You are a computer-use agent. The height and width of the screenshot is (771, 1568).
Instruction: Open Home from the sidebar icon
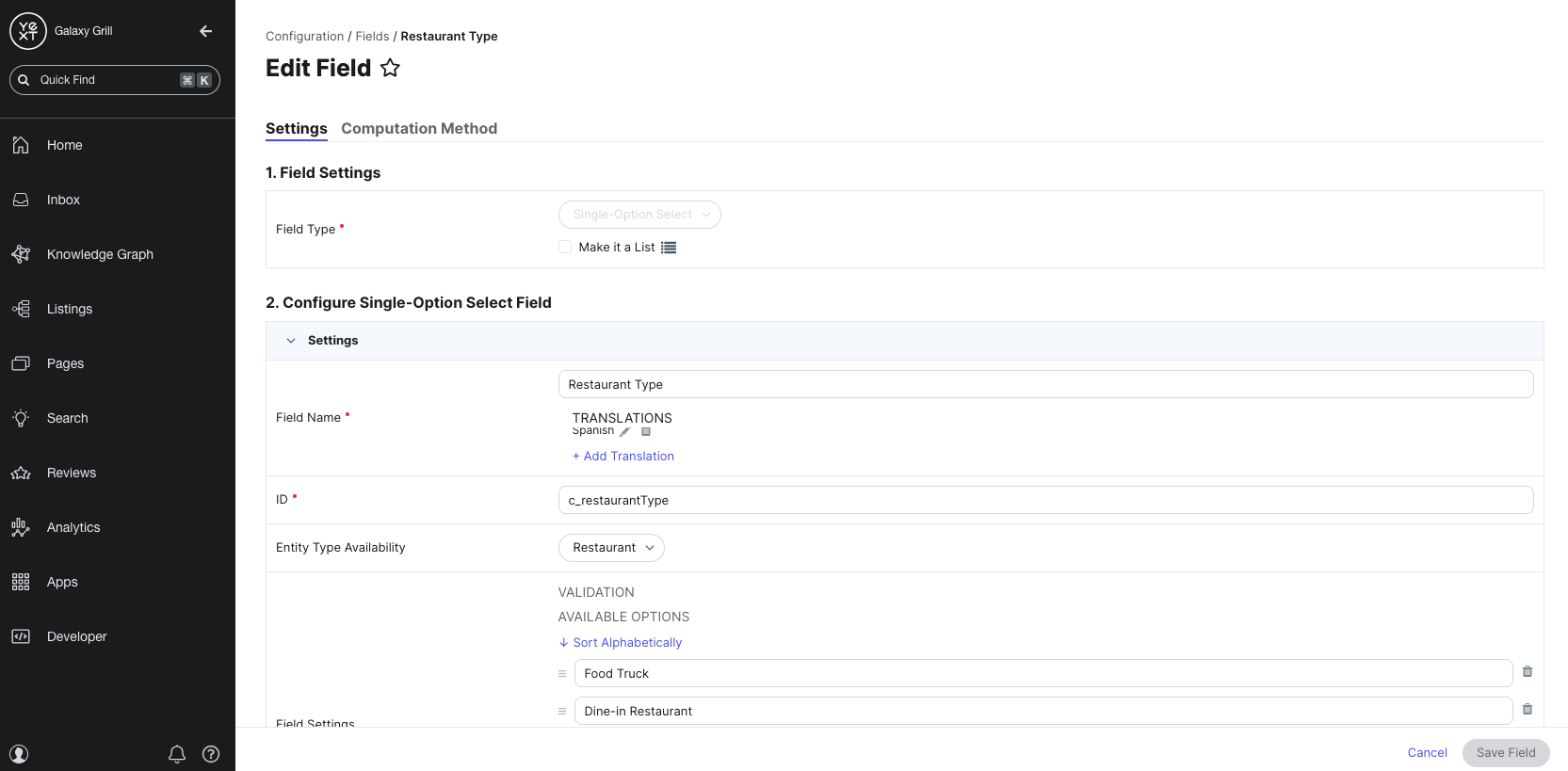point(21,145)
